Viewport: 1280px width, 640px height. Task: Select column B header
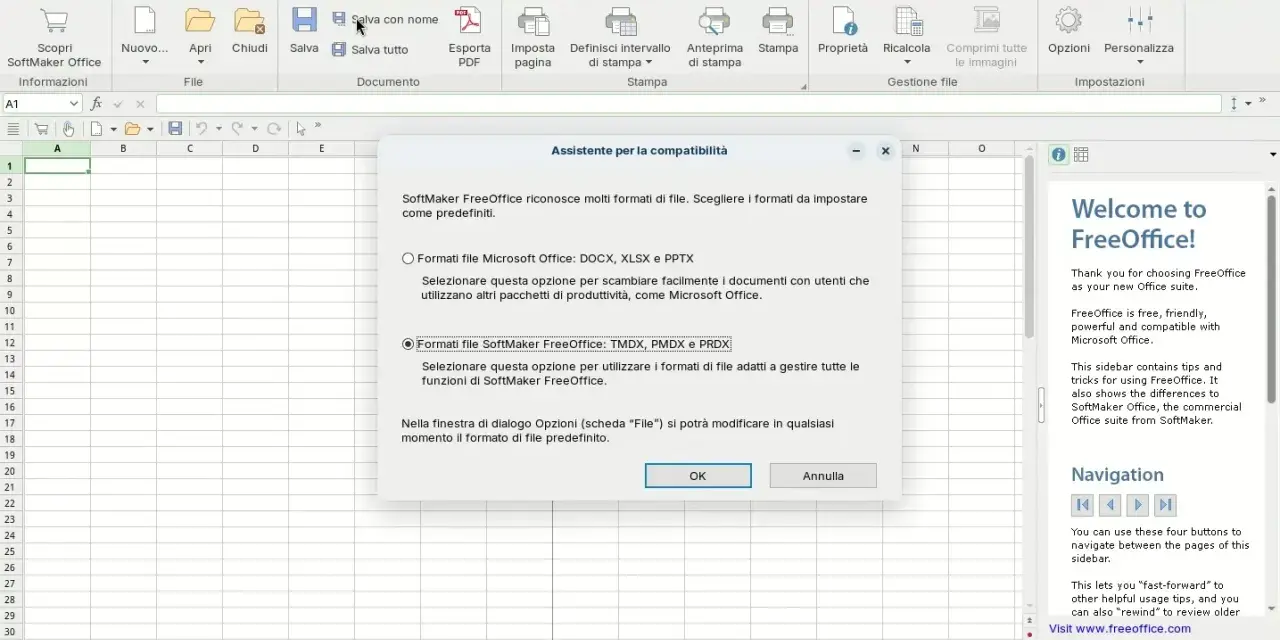[123, 148]
